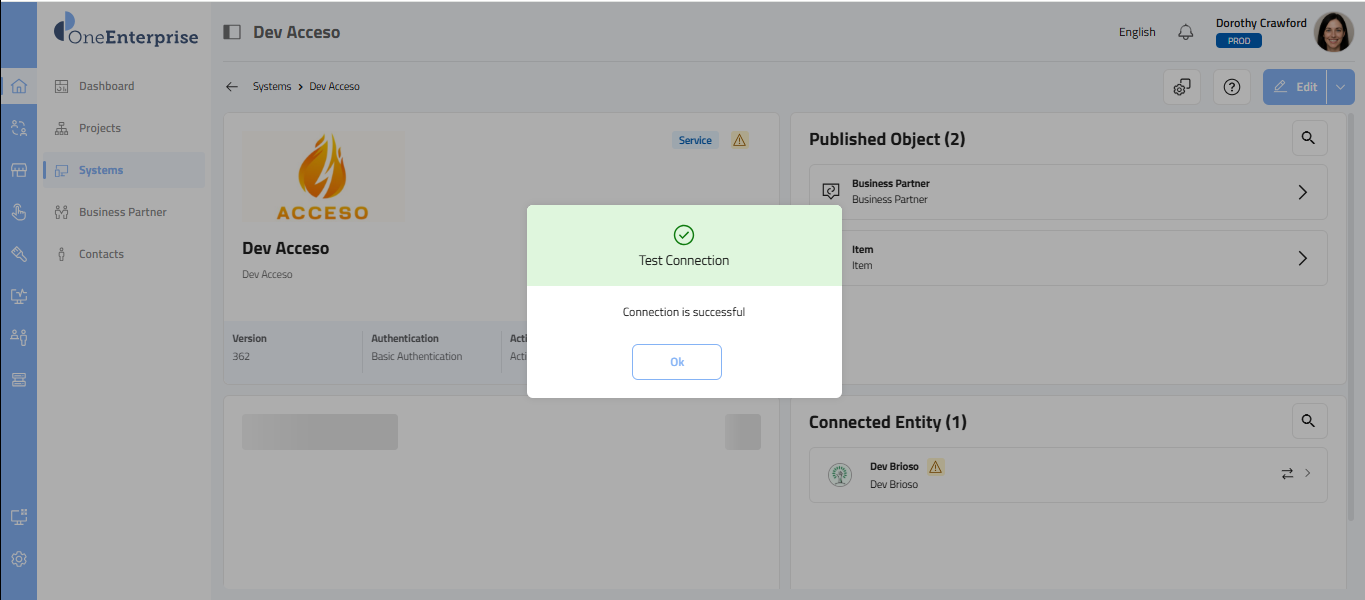Open the notifications bell
Screen dimensions: 1365x600
pyautogui.click(x=1186, y=32)
